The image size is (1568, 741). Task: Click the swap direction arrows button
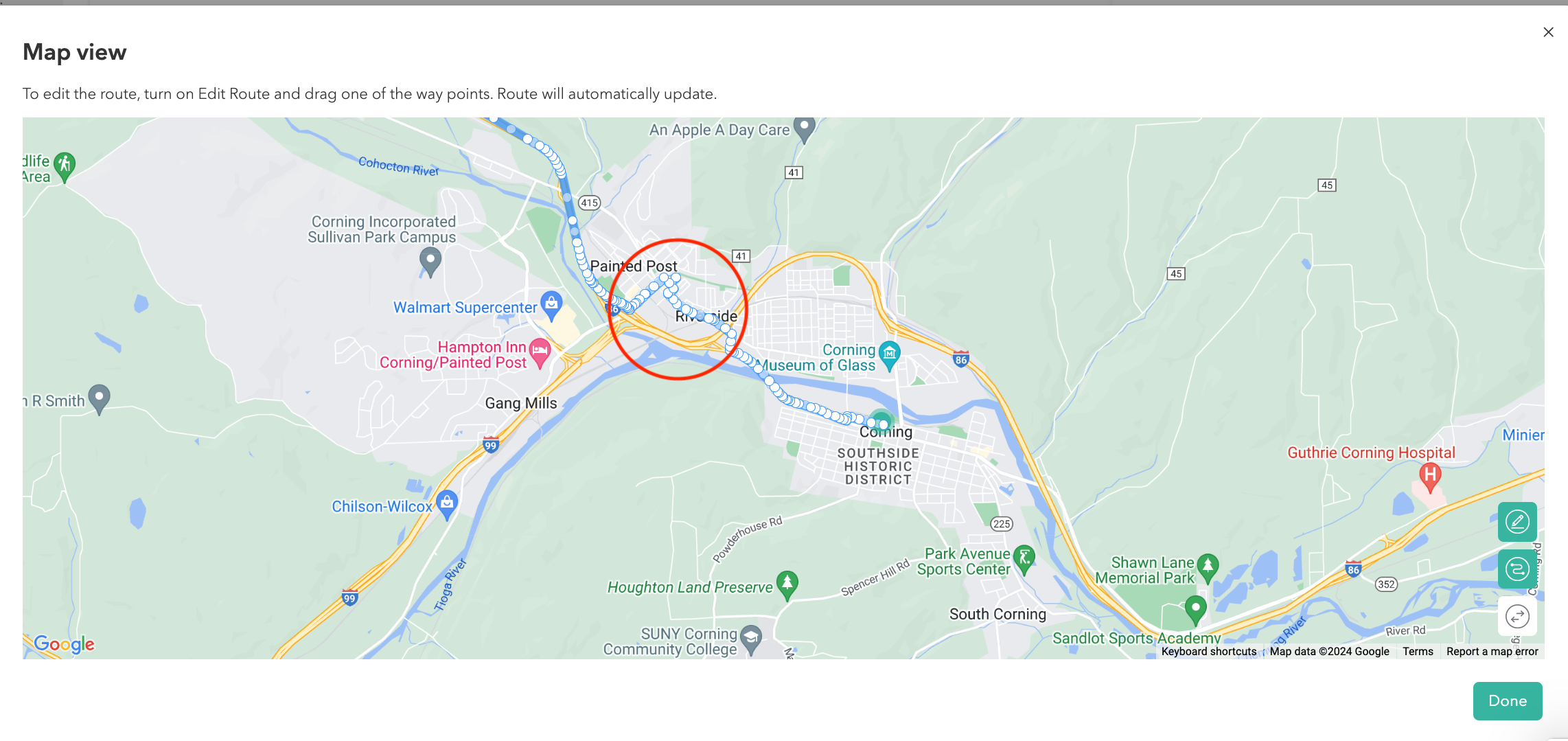1517,616
